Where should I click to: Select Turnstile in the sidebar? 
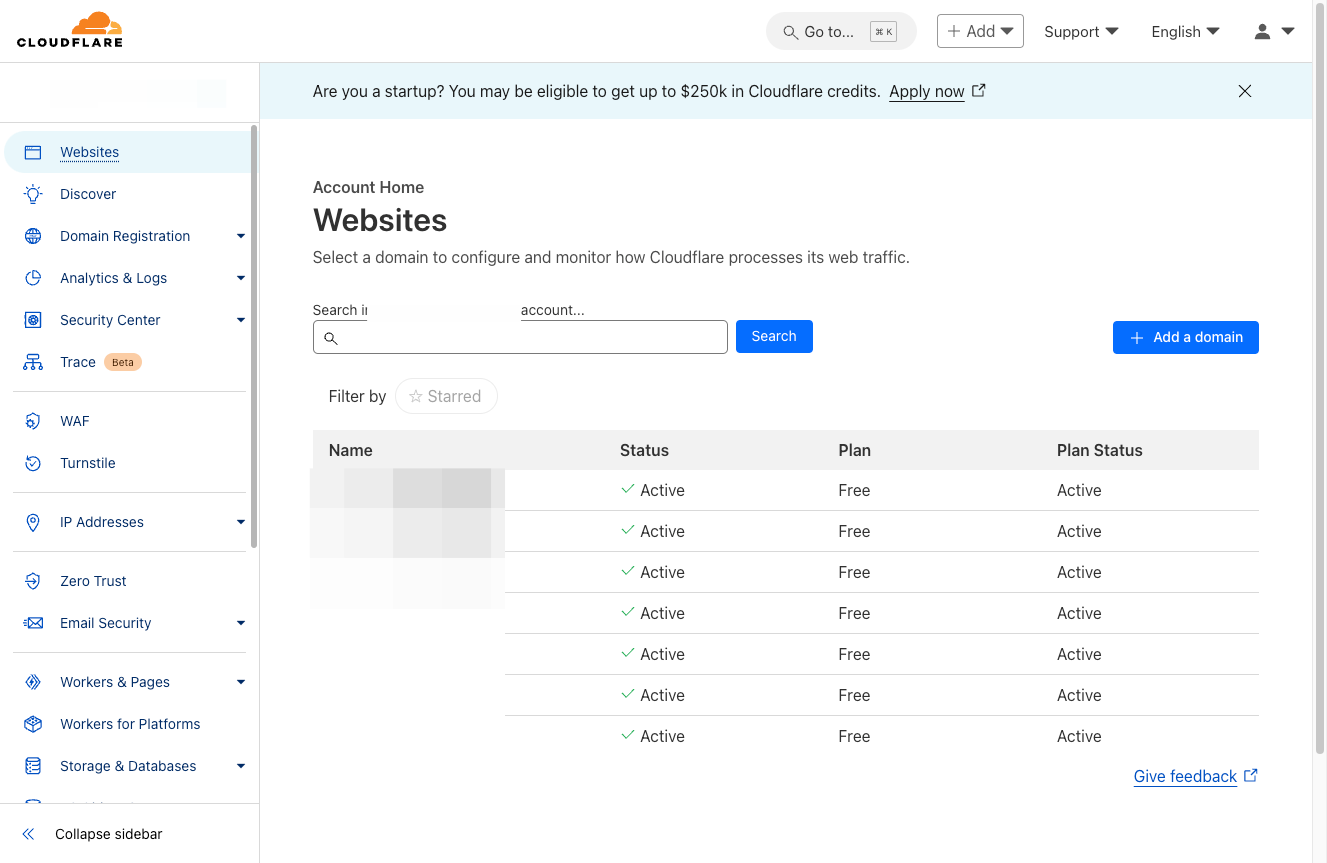click(x=88, y=463)
